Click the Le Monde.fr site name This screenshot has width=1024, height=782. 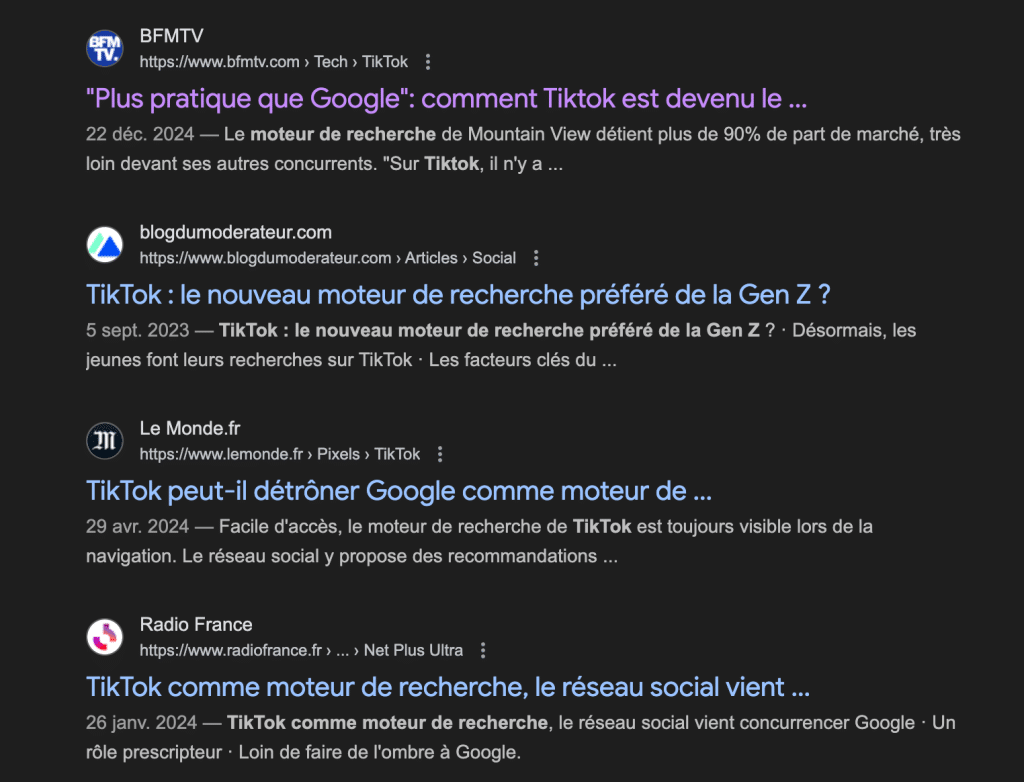click(x=190, y=429)
